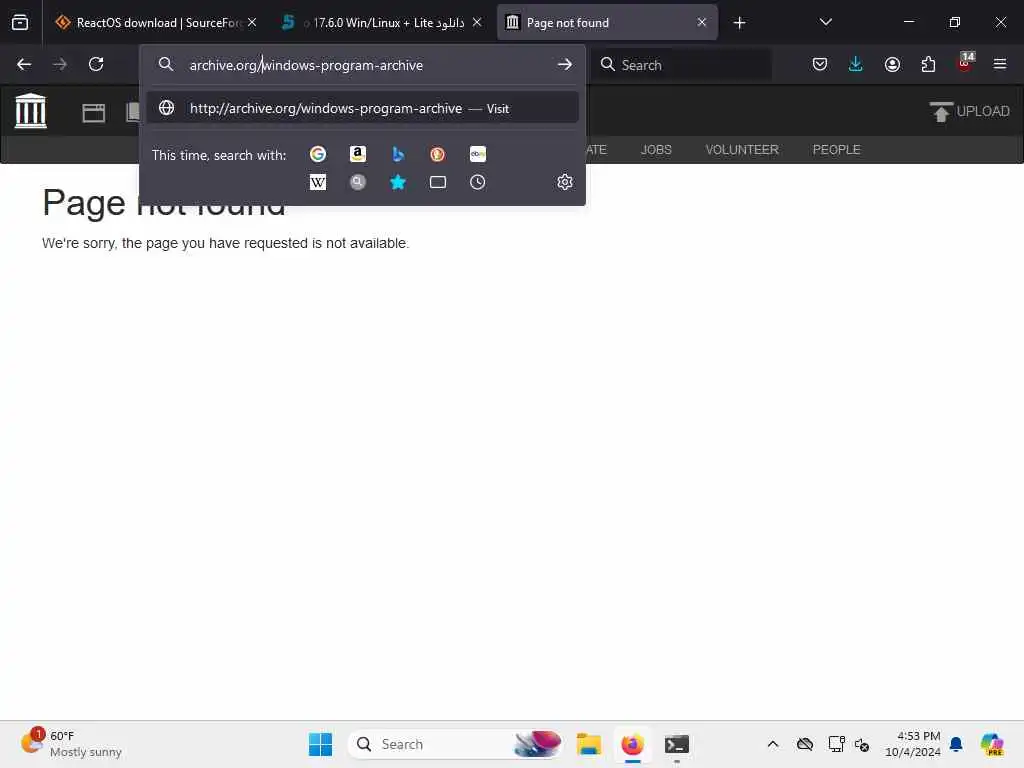Screen dimensions: 1024x768
Task: Open the Web section icon on Archive
Action: click(x=94, y=113)
